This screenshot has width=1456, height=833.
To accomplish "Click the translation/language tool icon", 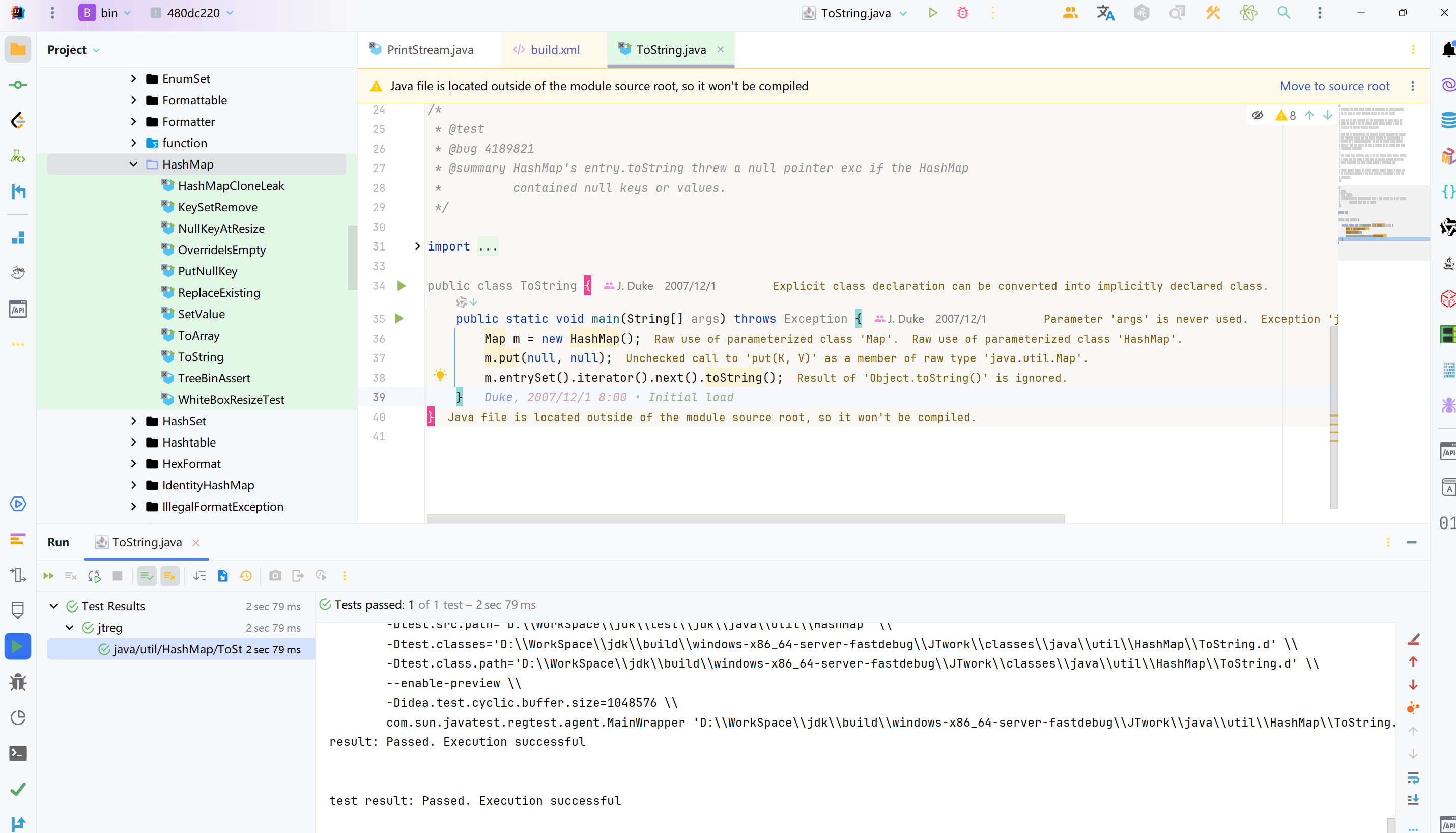I will (1106, 13).
